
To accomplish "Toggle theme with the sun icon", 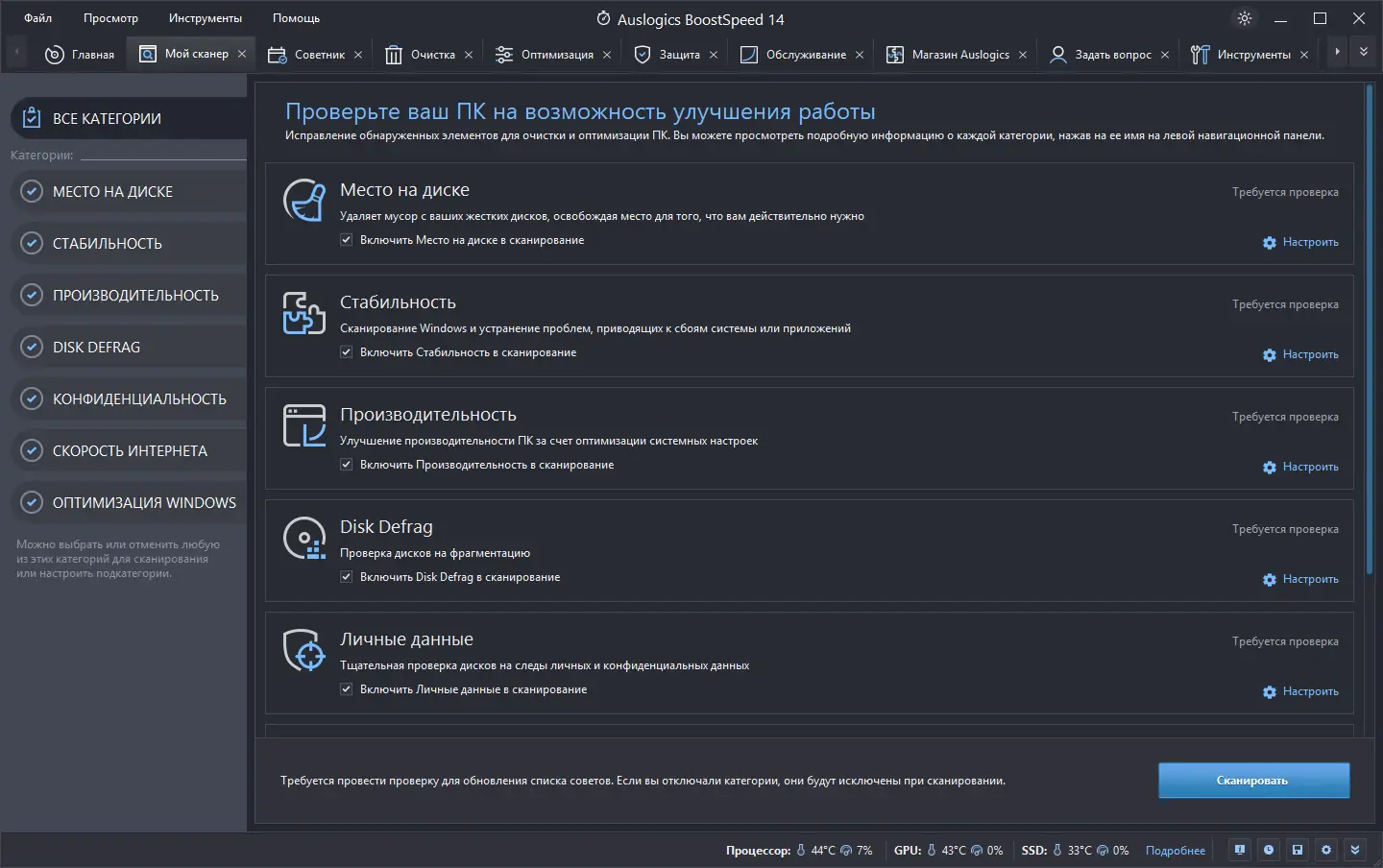I will click(1245, 17).
